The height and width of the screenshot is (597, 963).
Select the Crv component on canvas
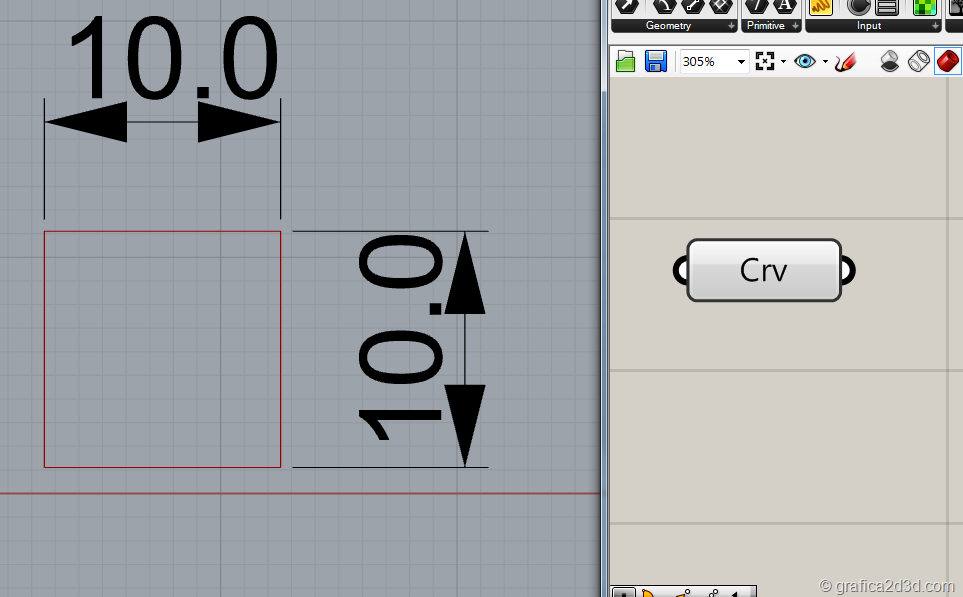[x=764, y=270]
